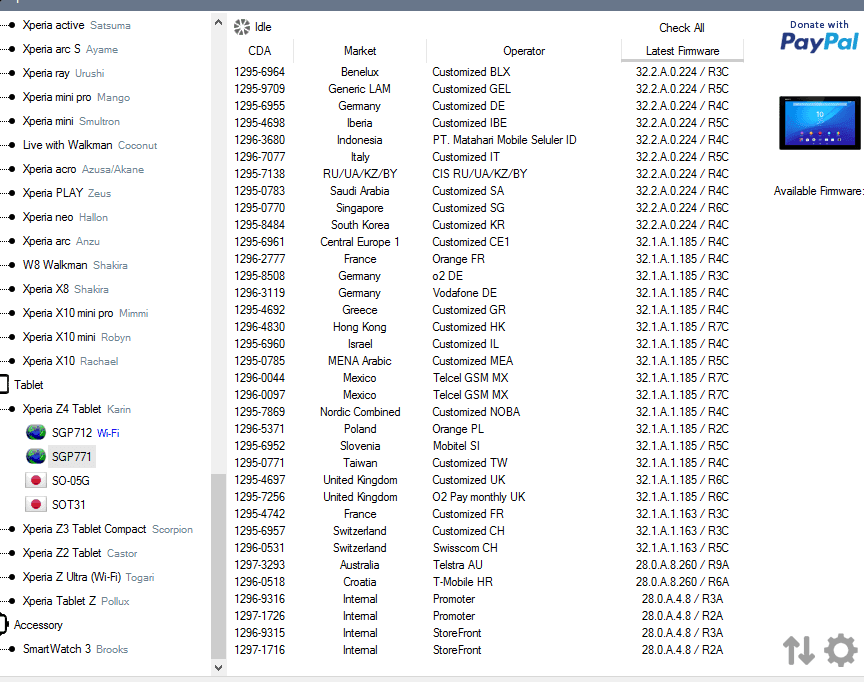The height and width of the screenshot is (682, 864).
Task: Select the SGP771 model label
Action: pos(72,457)
